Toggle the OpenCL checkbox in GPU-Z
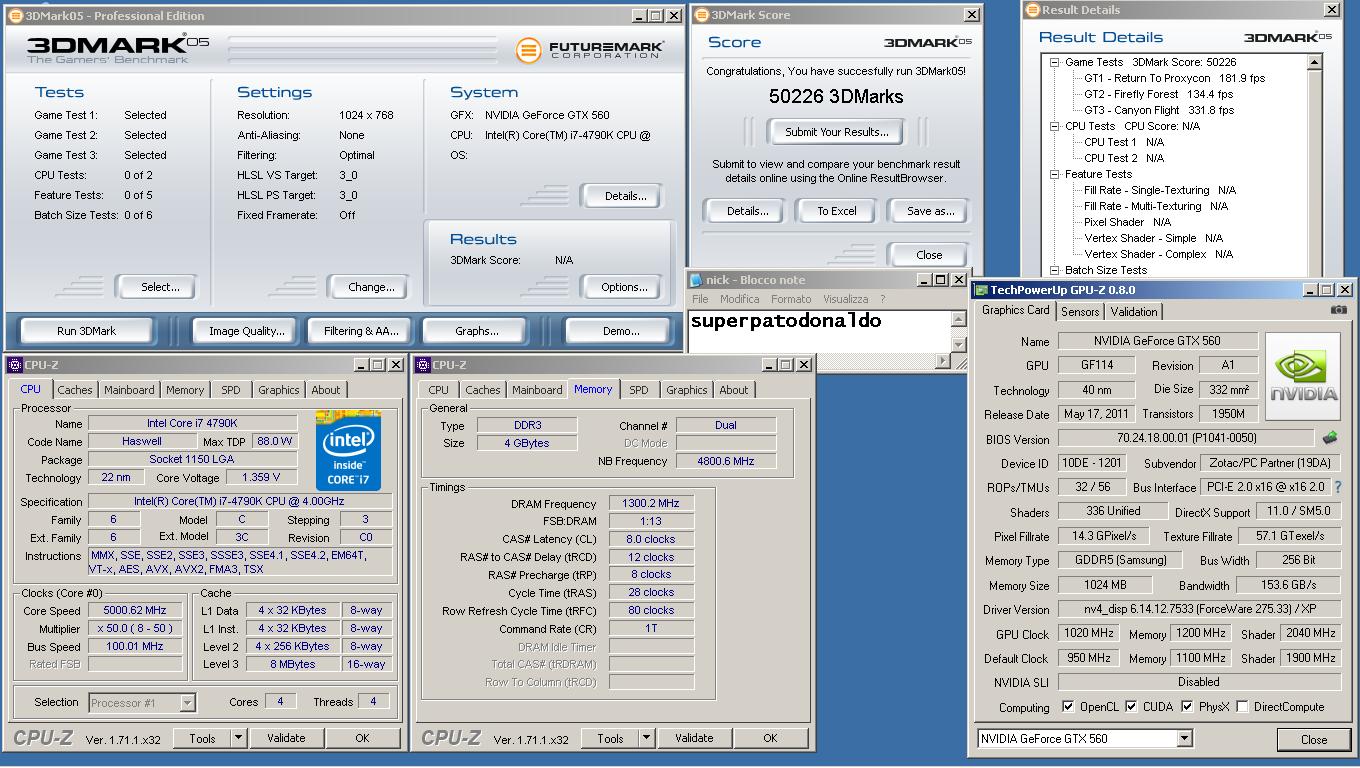Viewport: 1360px width, 768px height. pos(1068,706)
